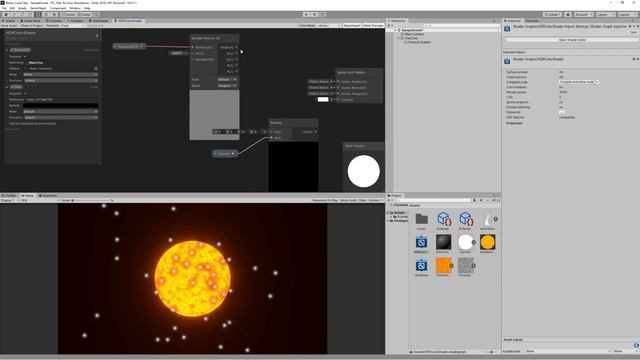Select the white circle StarCore sprite asset
The width and height of the screenshot is (640, 360).
pos(466,242)
